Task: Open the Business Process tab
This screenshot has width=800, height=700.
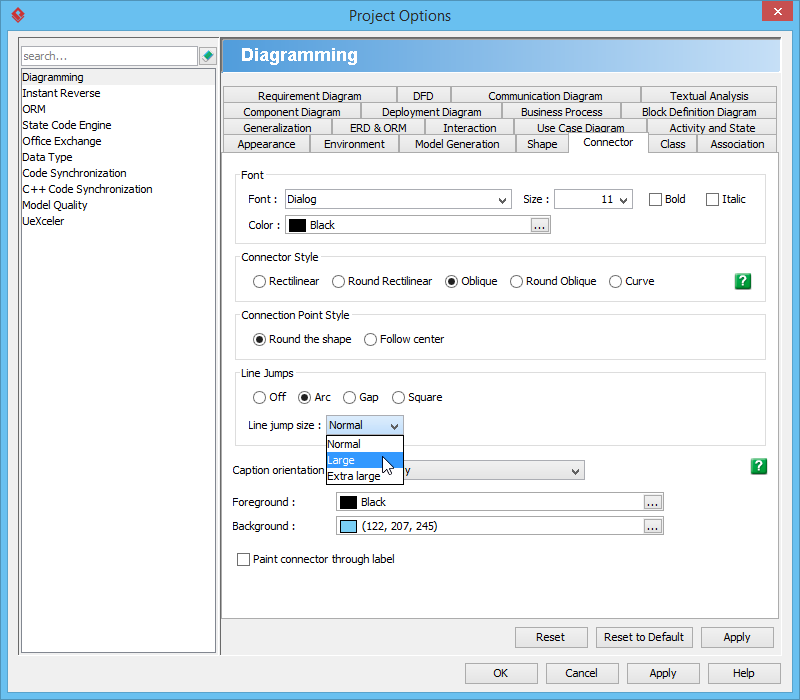Action: (561, 112)
